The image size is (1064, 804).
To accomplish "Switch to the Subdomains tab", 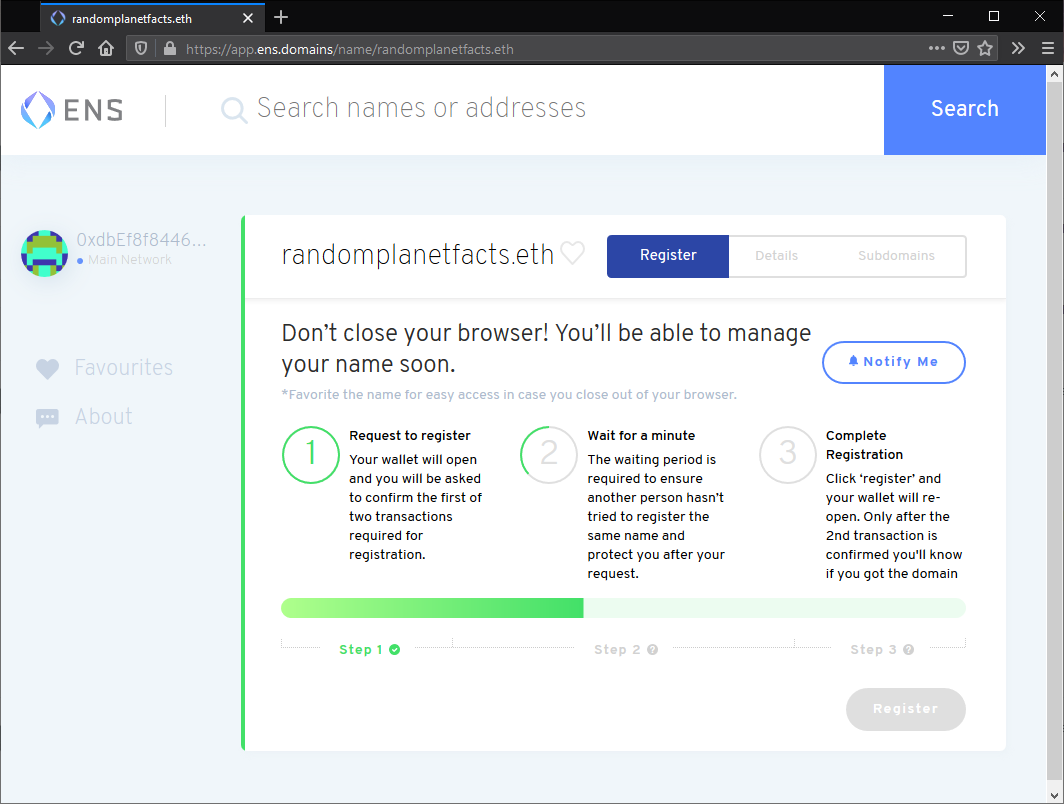I will (896, 256).
